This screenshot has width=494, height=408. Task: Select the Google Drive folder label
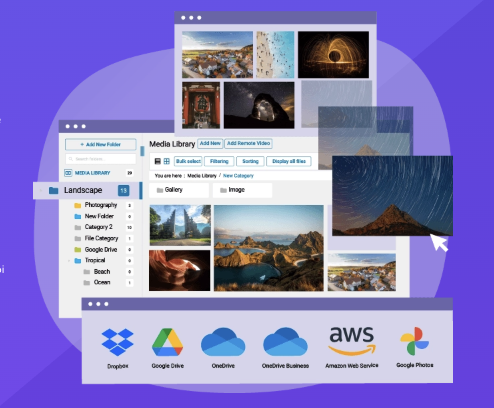[x=101, y=250]
